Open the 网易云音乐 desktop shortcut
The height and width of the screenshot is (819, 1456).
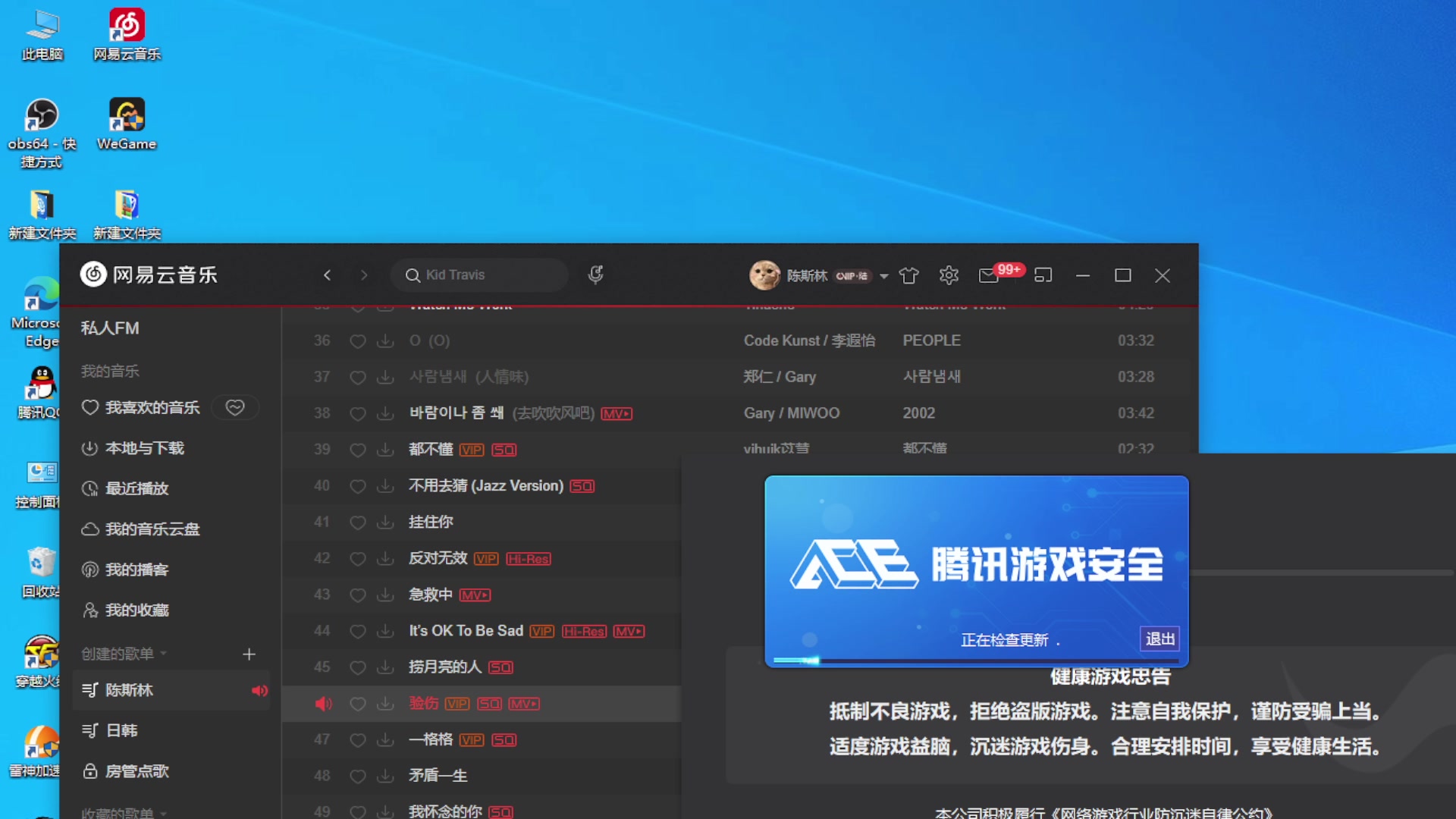click(x=127, y=35)
